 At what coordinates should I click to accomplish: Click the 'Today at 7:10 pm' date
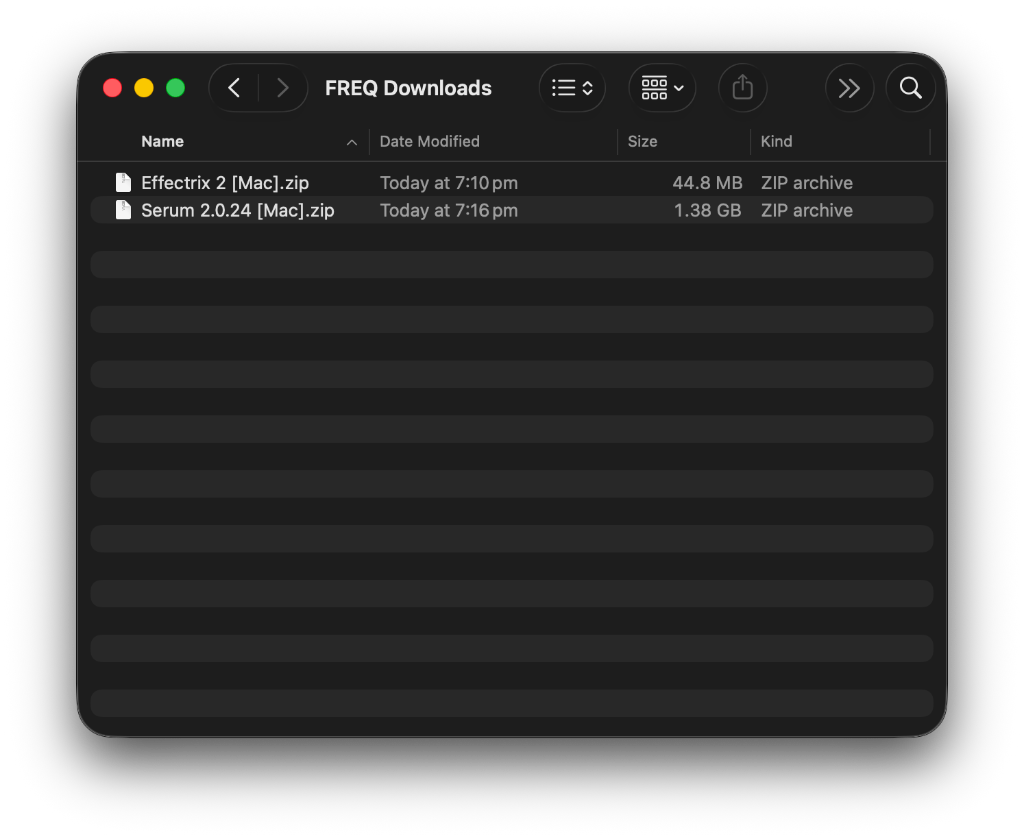(449, 183)
